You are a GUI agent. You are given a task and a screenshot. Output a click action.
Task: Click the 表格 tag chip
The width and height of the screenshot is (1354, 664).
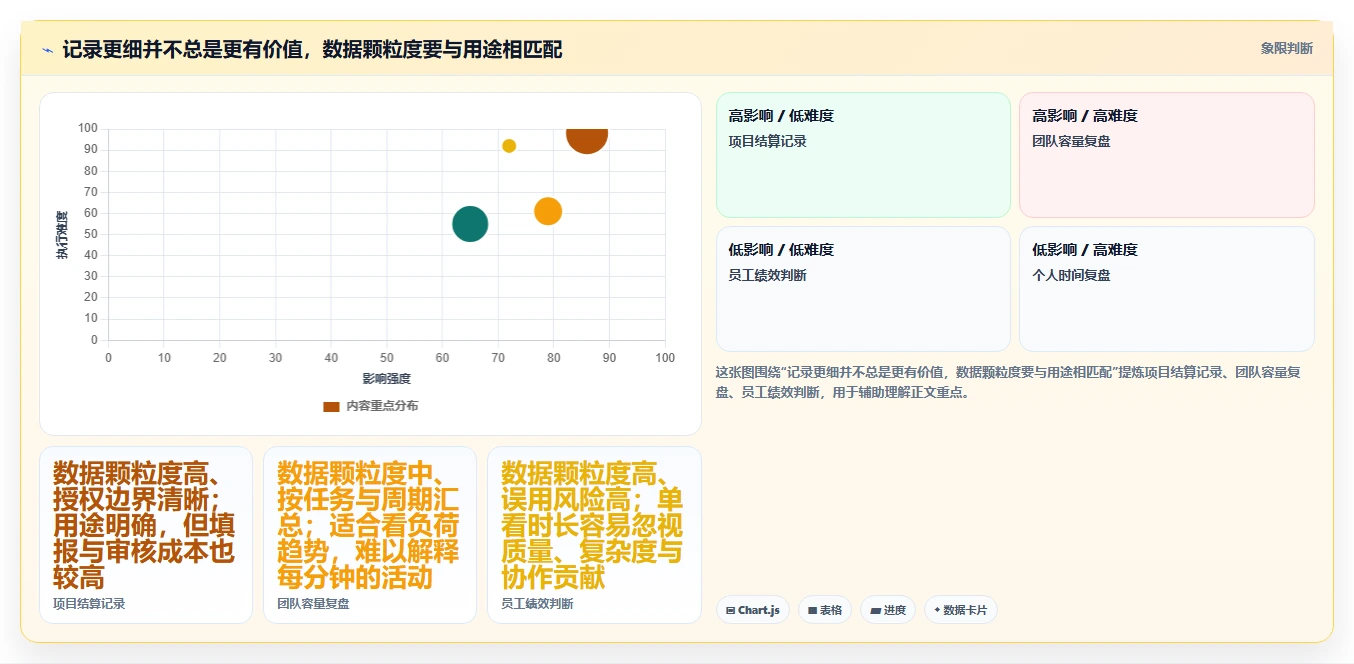825,610
